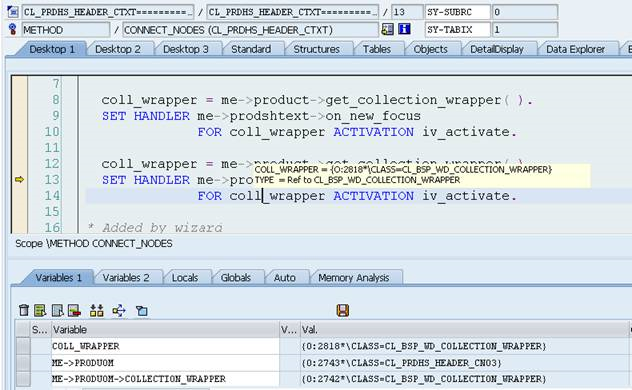The width and height of the screenshot is (632, 390).
Task: Switch to the Globals tab
Action: click(236, 278)
